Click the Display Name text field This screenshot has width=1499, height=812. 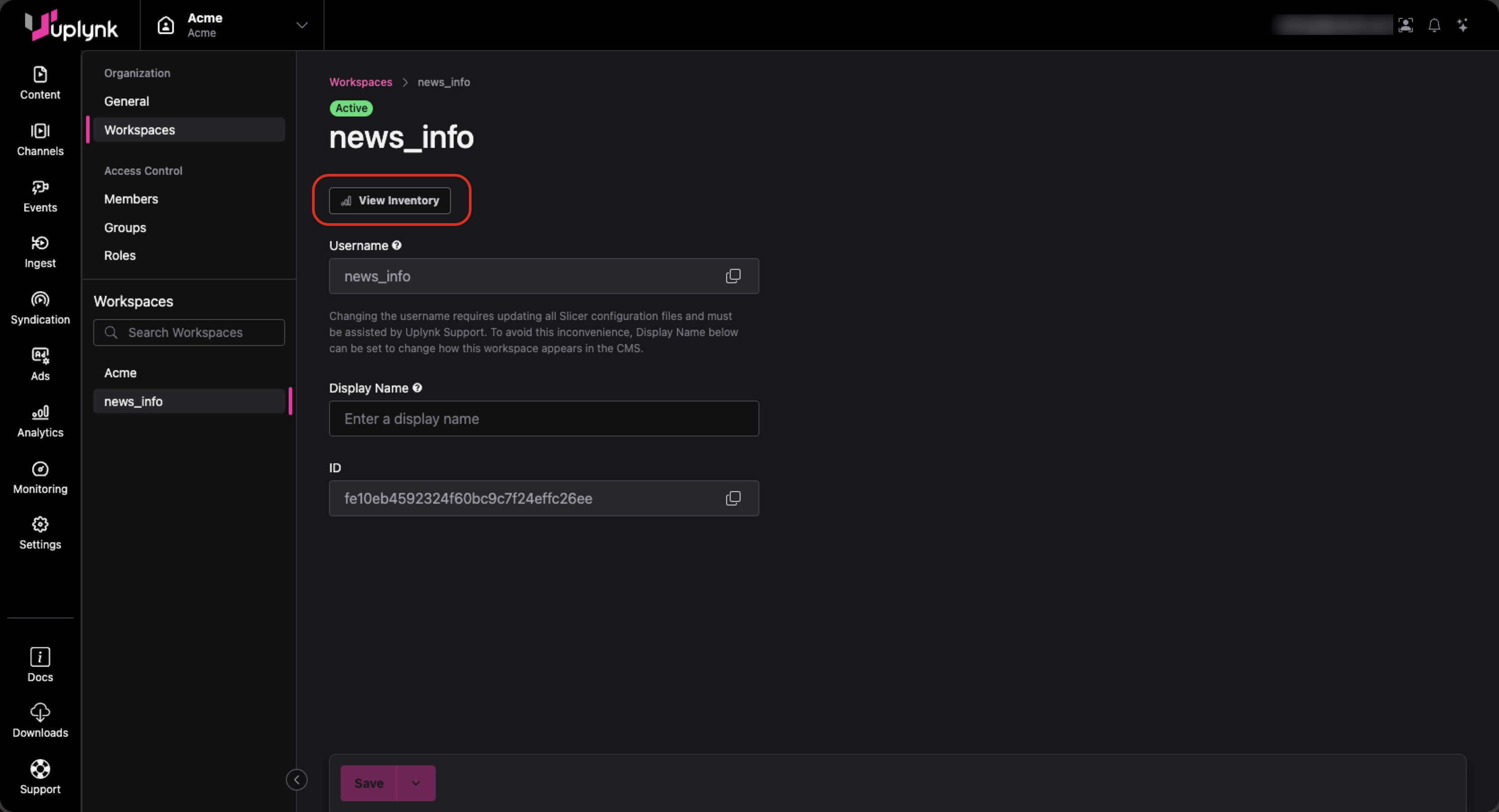[543, 418]
